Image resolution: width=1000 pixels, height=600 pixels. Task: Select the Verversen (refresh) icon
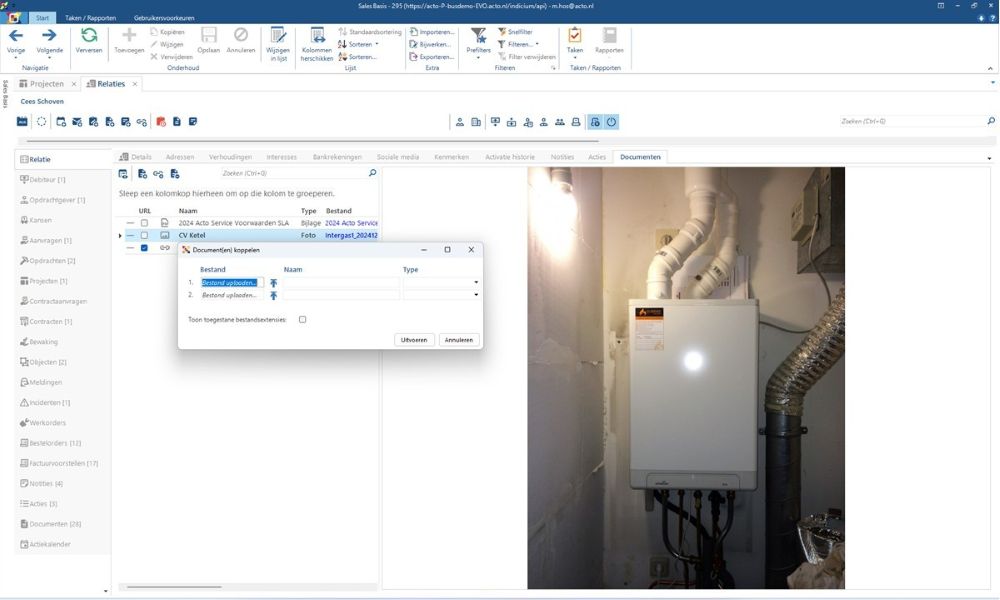[x=90, y=38]
